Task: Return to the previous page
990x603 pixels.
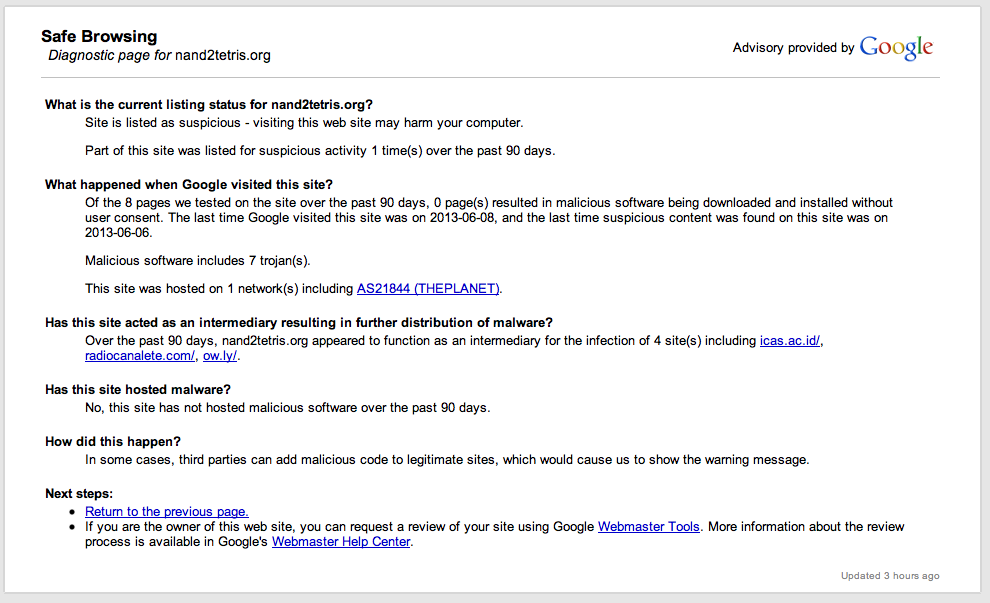Action: click(166, 511)
